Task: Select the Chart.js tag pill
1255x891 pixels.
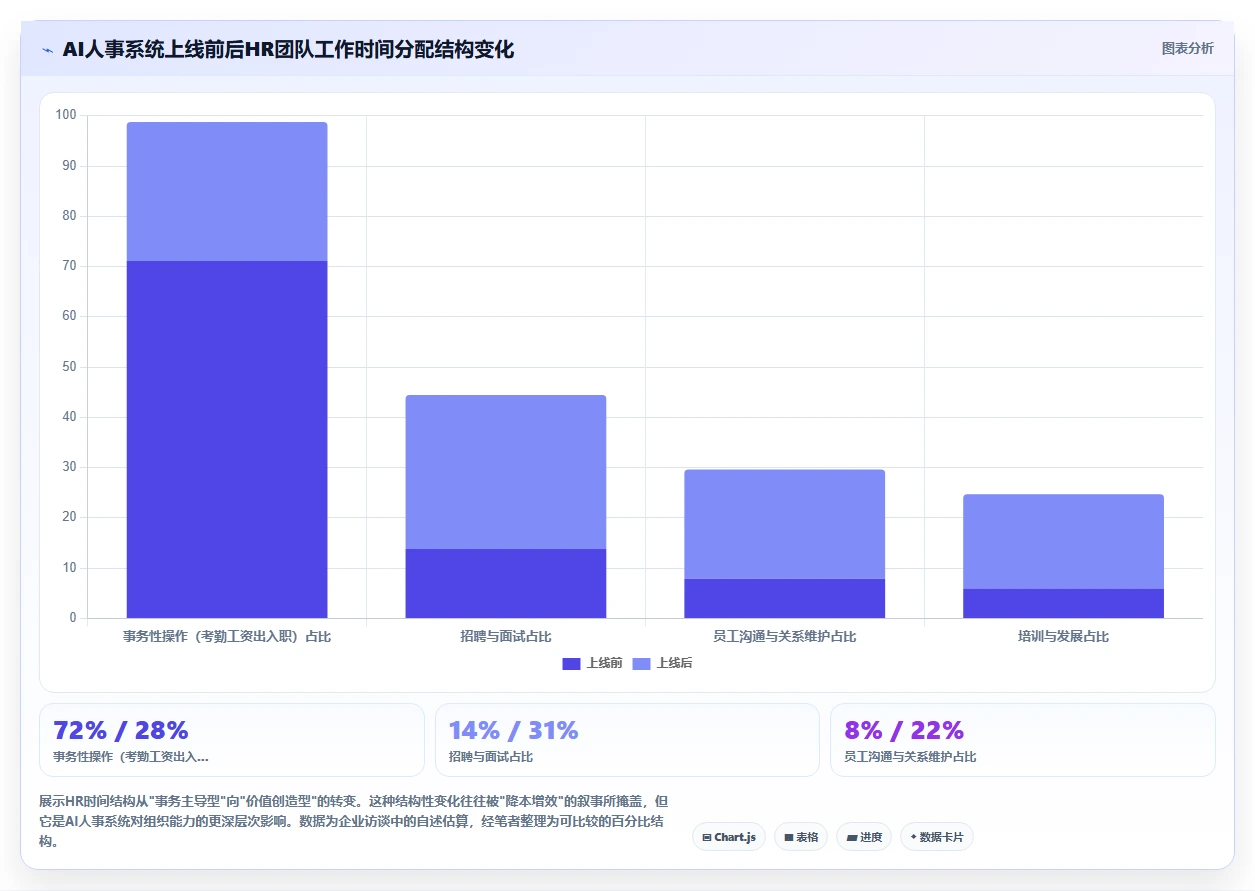Action: pyautogui.click(x=729, y=837)
